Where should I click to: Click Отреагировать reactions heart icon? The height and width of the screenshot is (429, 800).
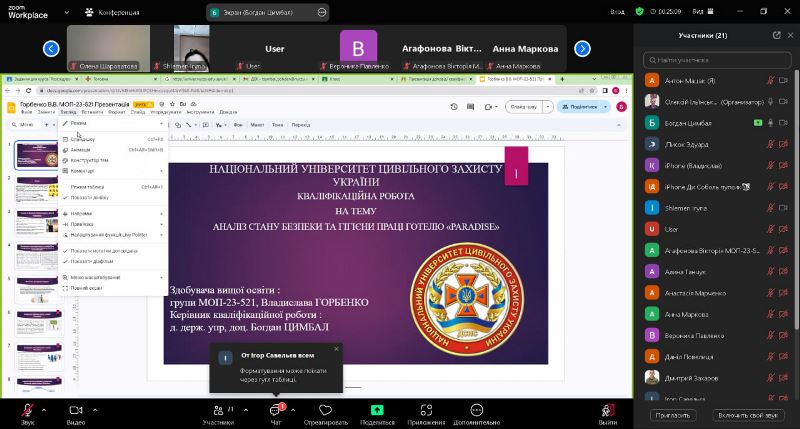(x=326, y=410)
